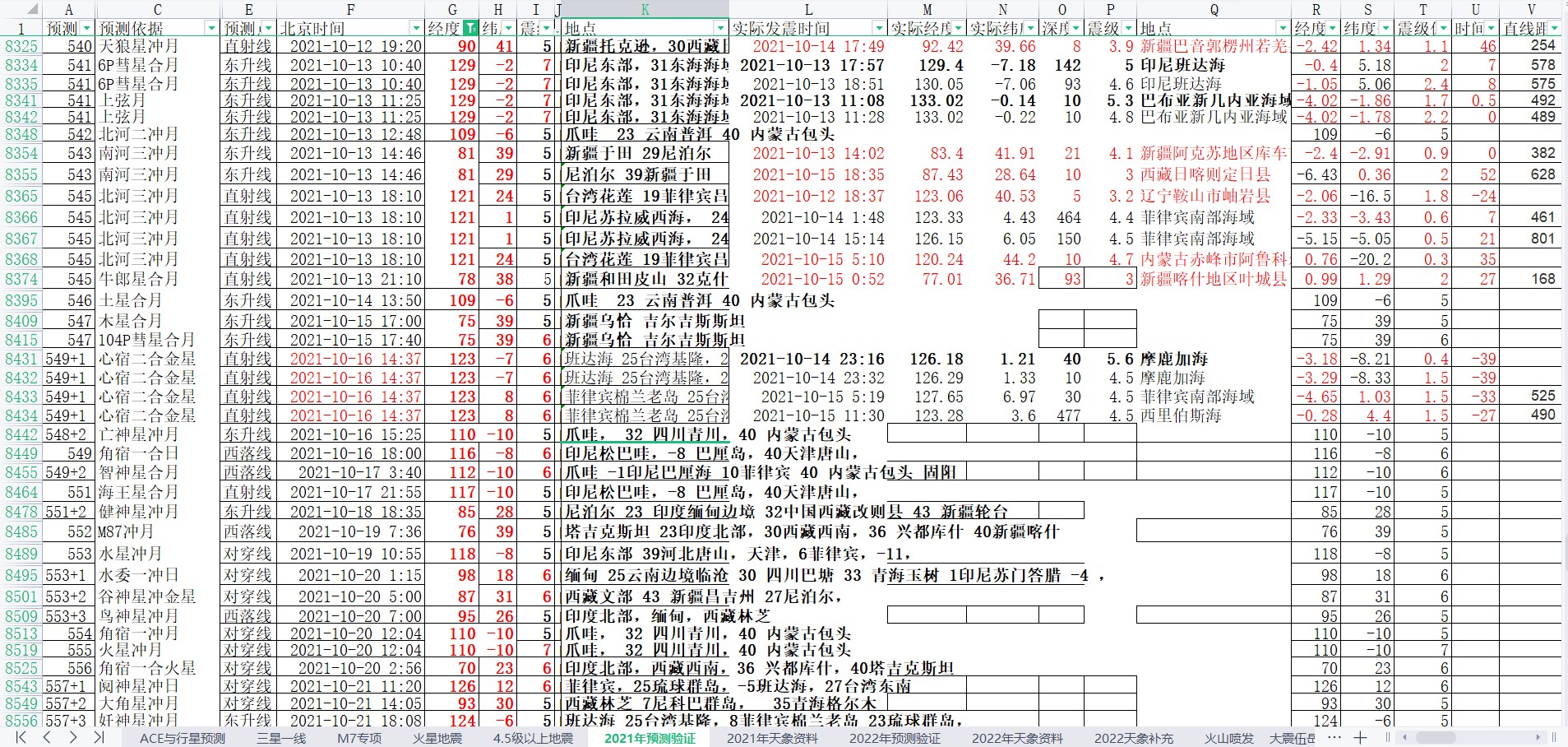
Task: Switch to the 2021年天象资料 sheet tab
Action: coord(773,738)
